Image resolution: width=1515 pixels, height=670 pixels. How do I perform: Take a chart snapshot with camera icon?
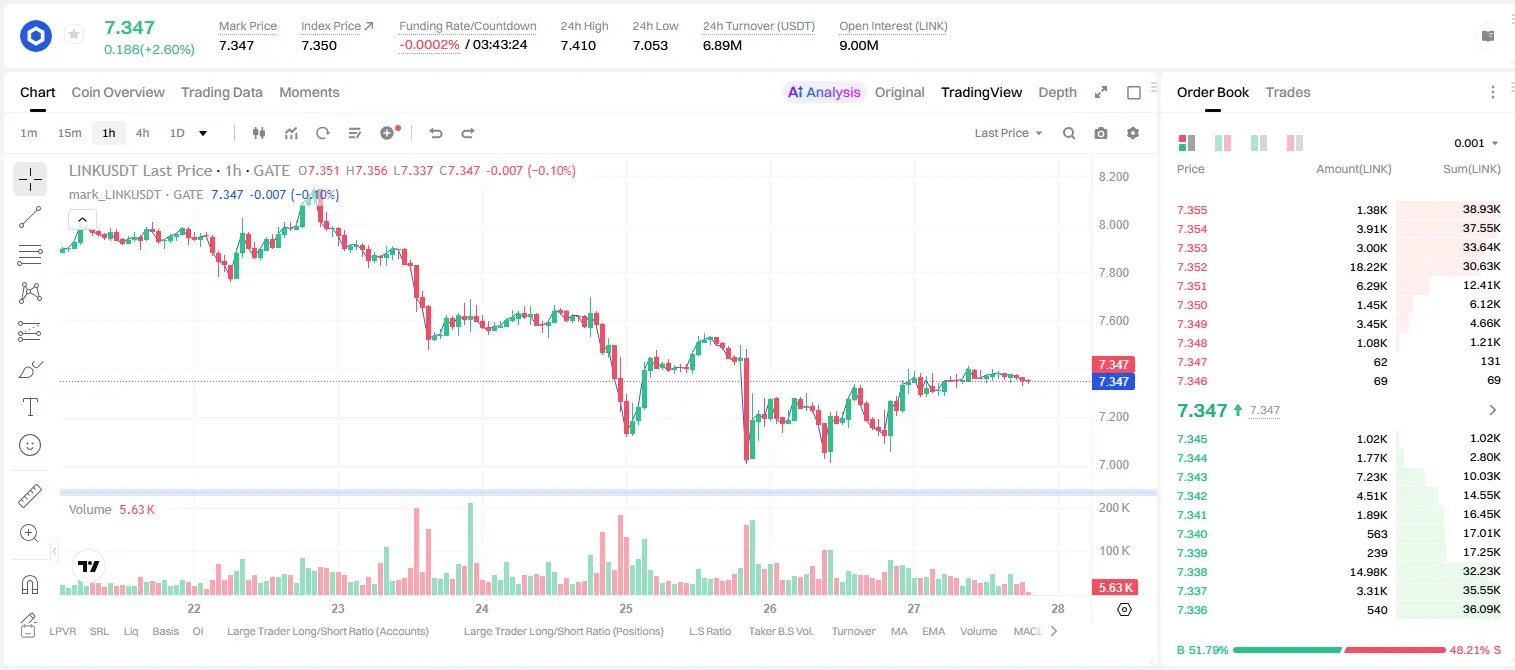[x=1101, y=133]
